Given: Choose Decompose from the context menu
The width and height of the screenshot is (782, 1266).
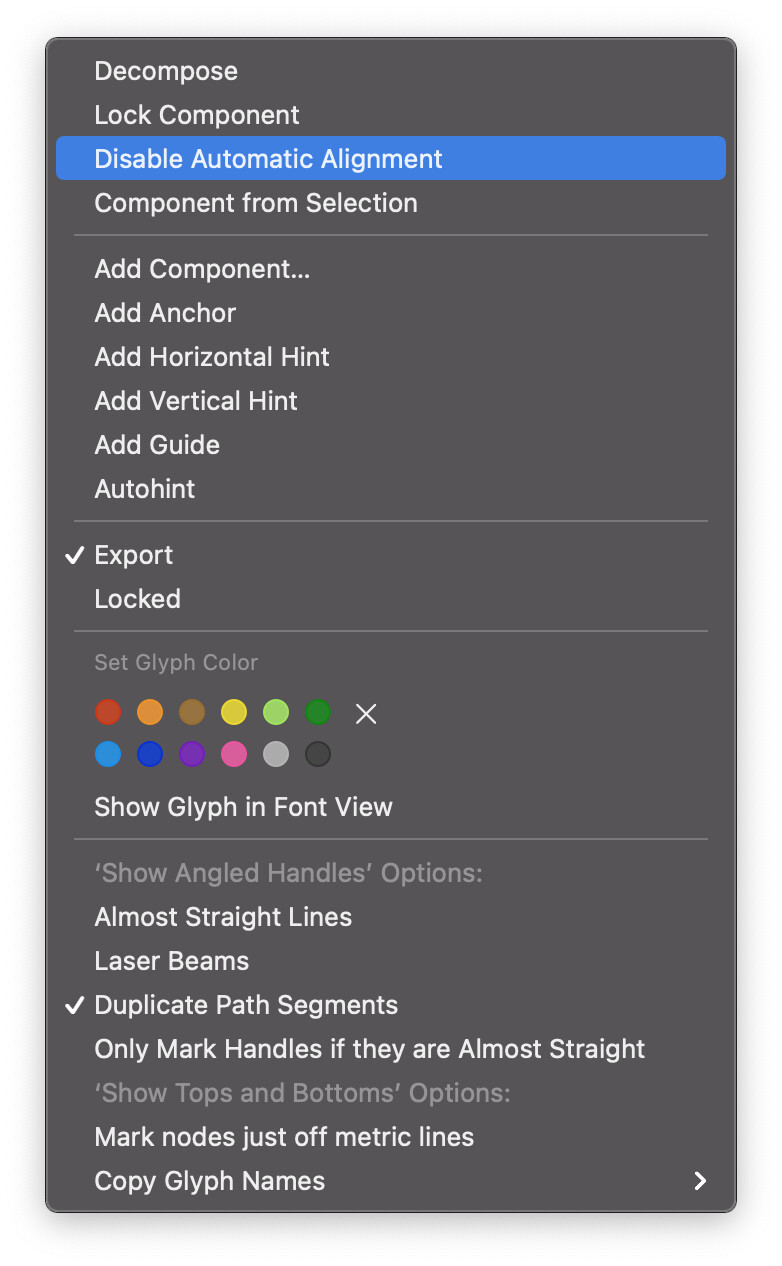Looking at the screenshot, I should (166, 72).
